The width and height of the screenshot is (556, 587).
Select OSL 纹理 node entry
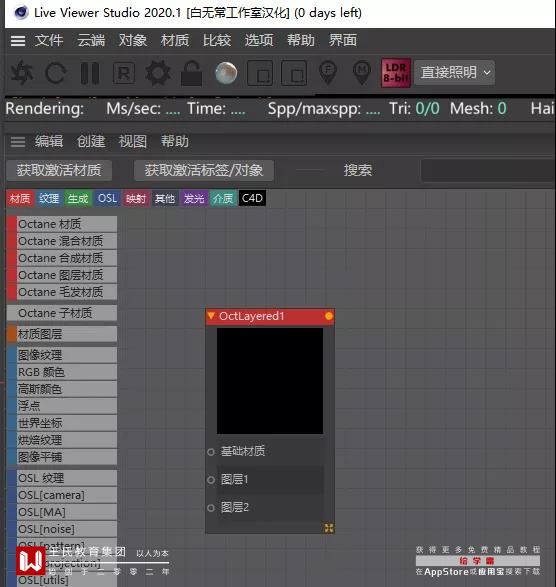(62, 478)
